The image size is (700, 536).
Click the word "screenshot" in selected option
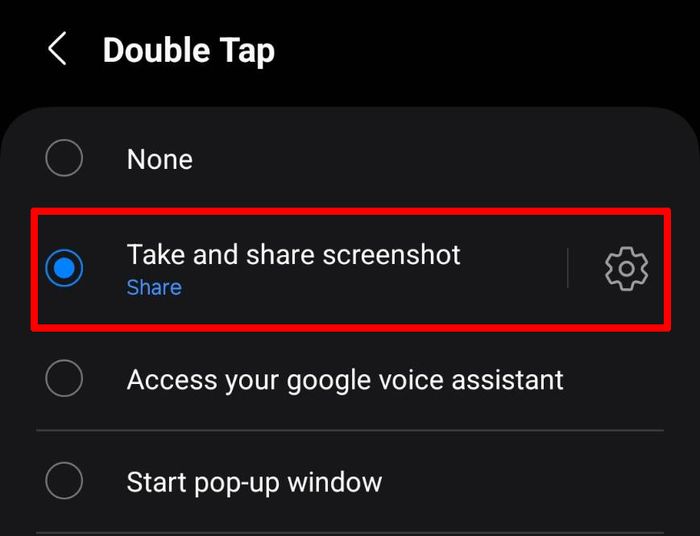pos(392,255)
